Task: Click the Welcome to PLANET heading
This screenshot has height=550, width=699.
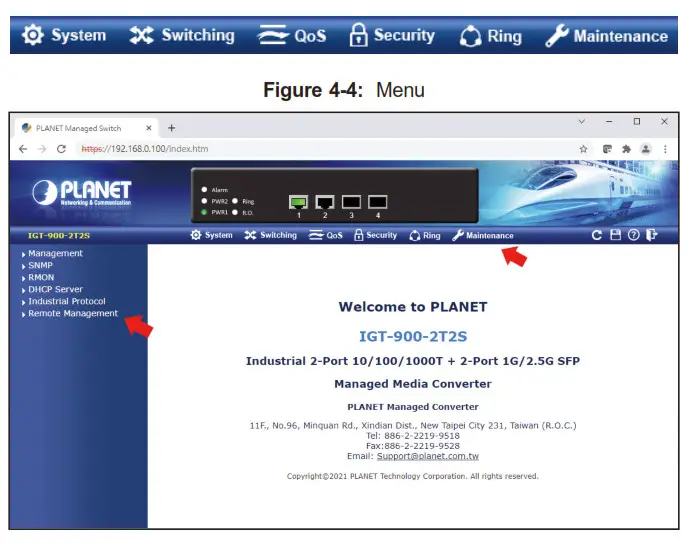Action: [413, 307]
